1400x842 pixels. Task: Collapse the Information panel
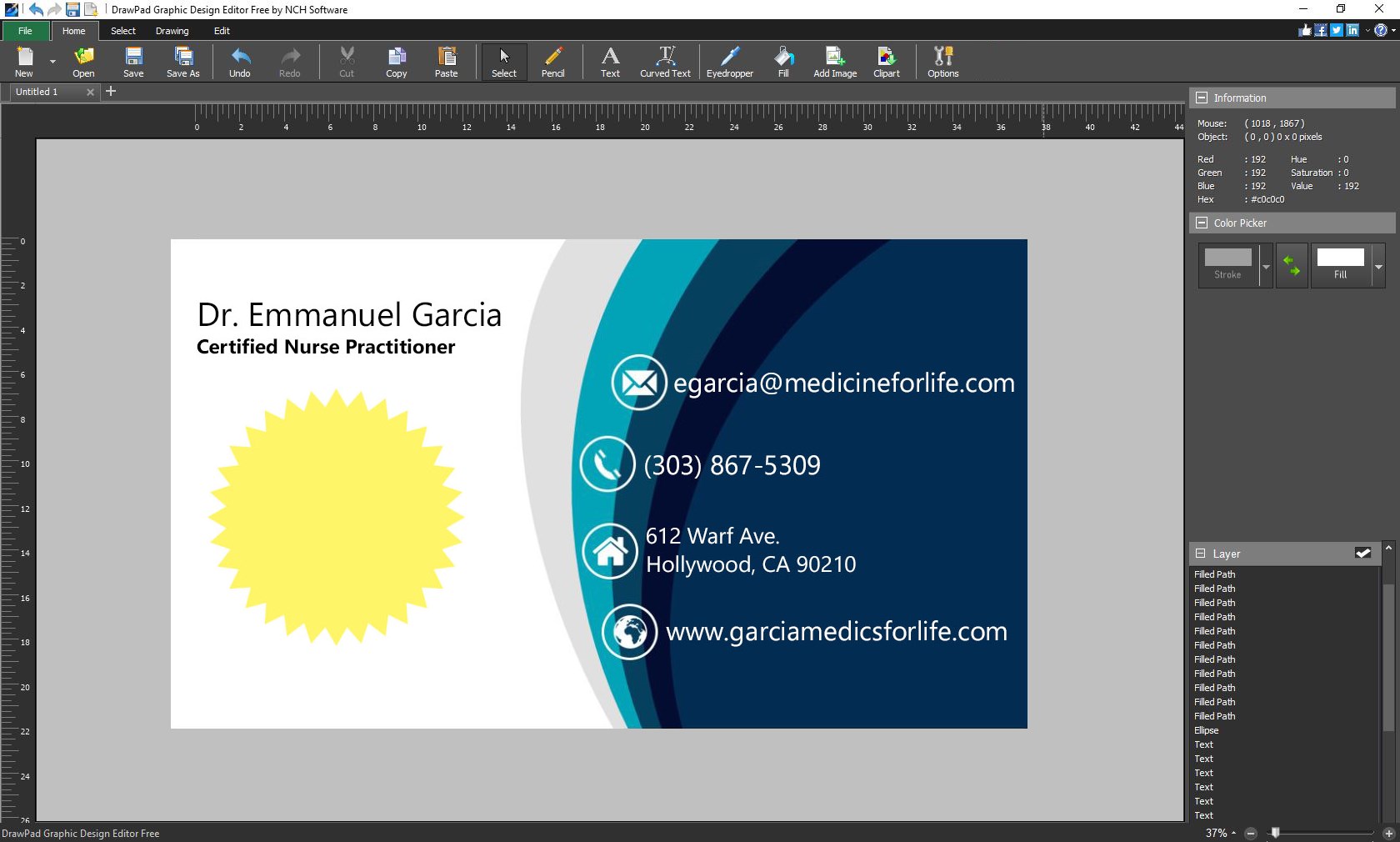pyautogui.click(x=1202, y=98)
